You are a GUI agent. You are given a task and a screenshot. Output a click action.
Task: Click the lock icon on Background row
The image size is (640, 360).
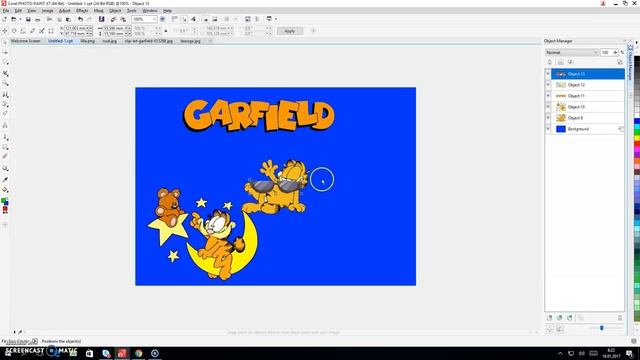point(620,129)
